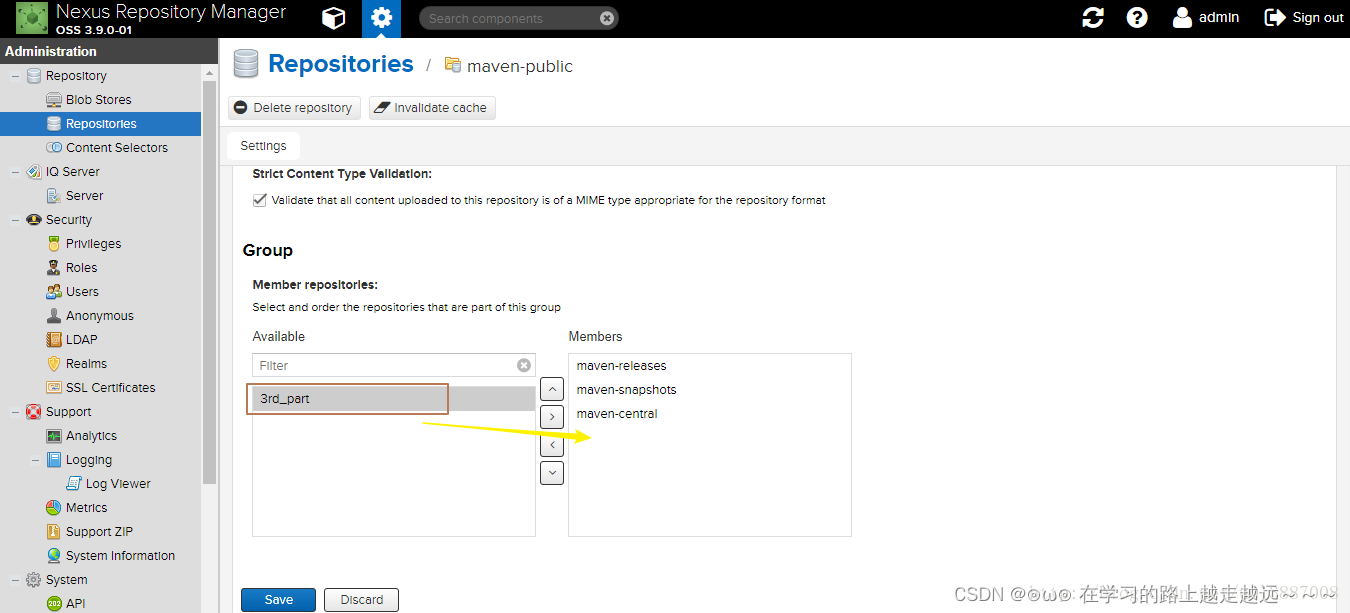Click Sign out
The image size is (1350, 613).
click(1304, 17)
